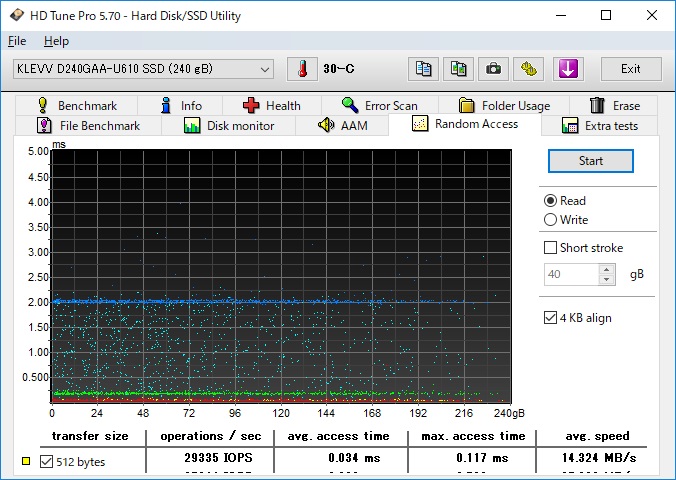Expand the KLEVV SSD drive dropdown
676x480 pixels.
(265, 69)
